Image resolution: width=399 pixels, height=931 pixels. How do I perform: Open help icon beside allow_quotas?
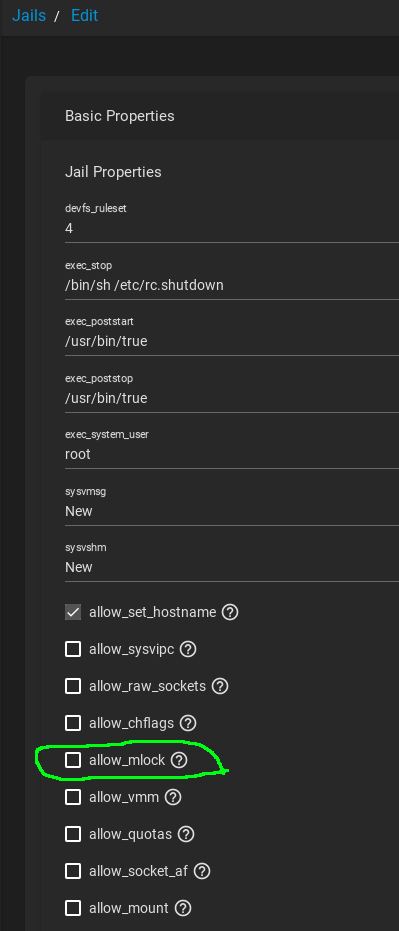coord(186,834)
